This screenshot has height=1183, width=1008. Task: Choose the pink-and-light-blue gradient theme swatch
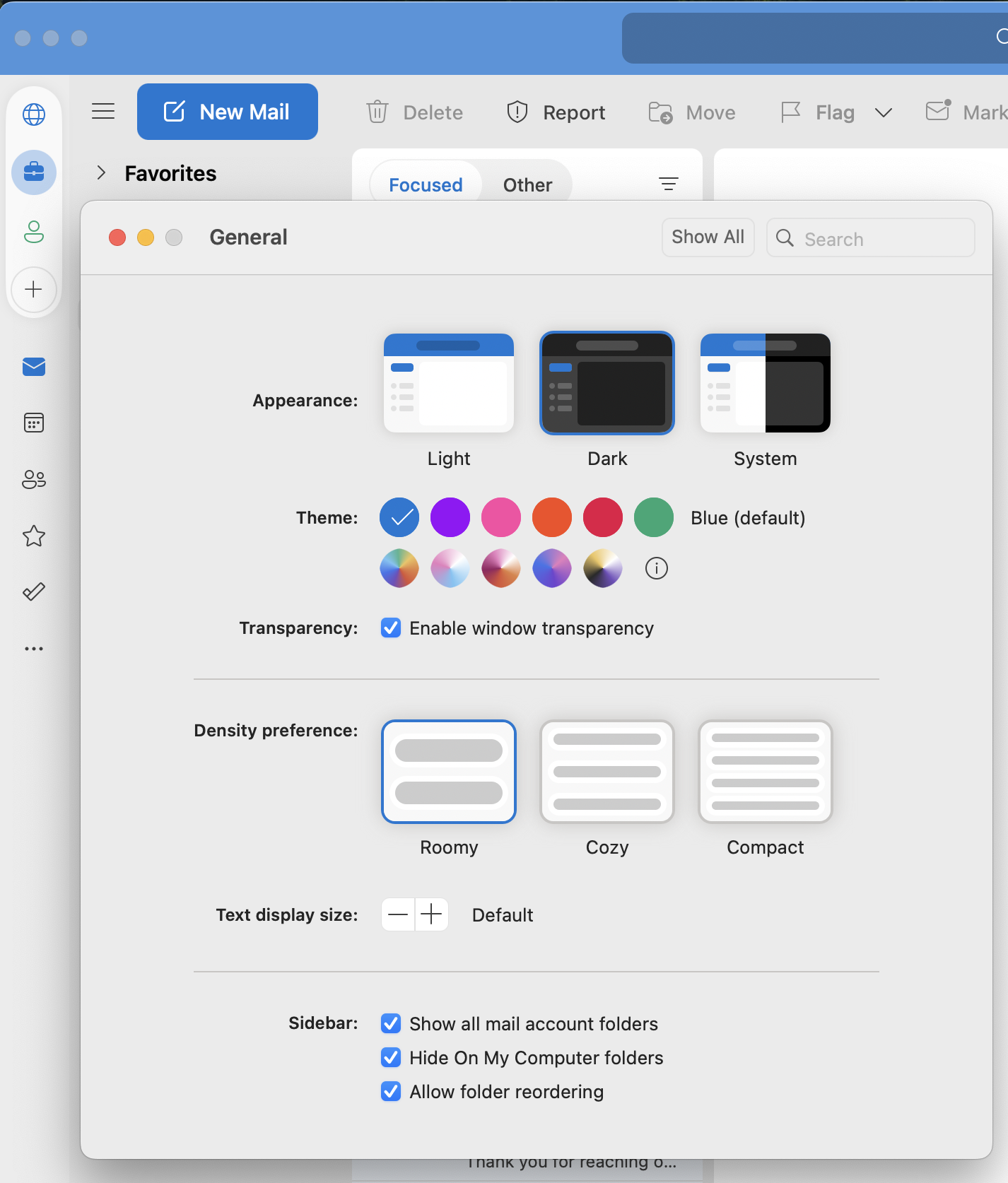click(450, 568)
